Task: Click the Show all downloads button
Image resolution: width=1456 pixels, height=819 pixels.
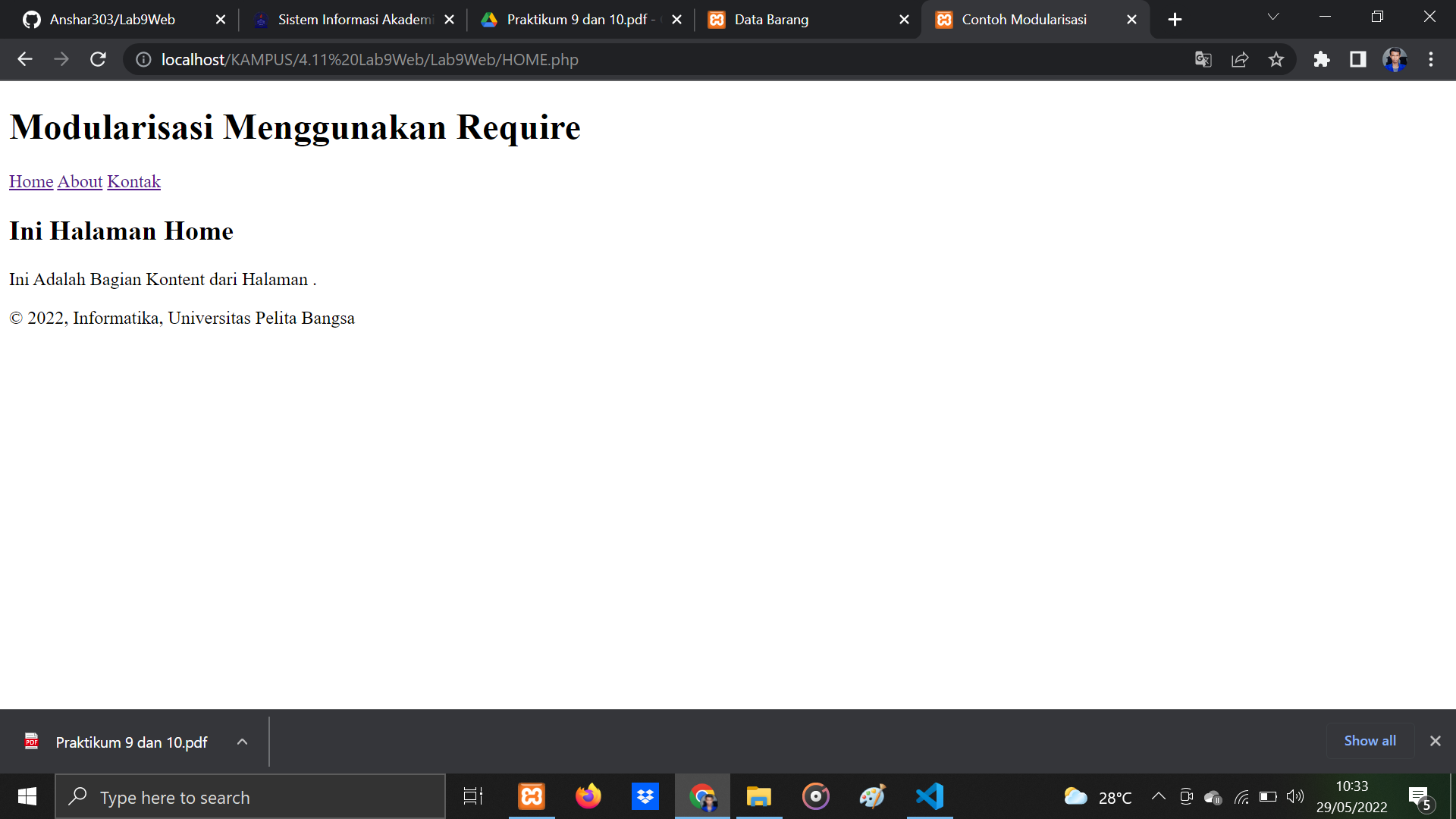Action: (1370, 741)
